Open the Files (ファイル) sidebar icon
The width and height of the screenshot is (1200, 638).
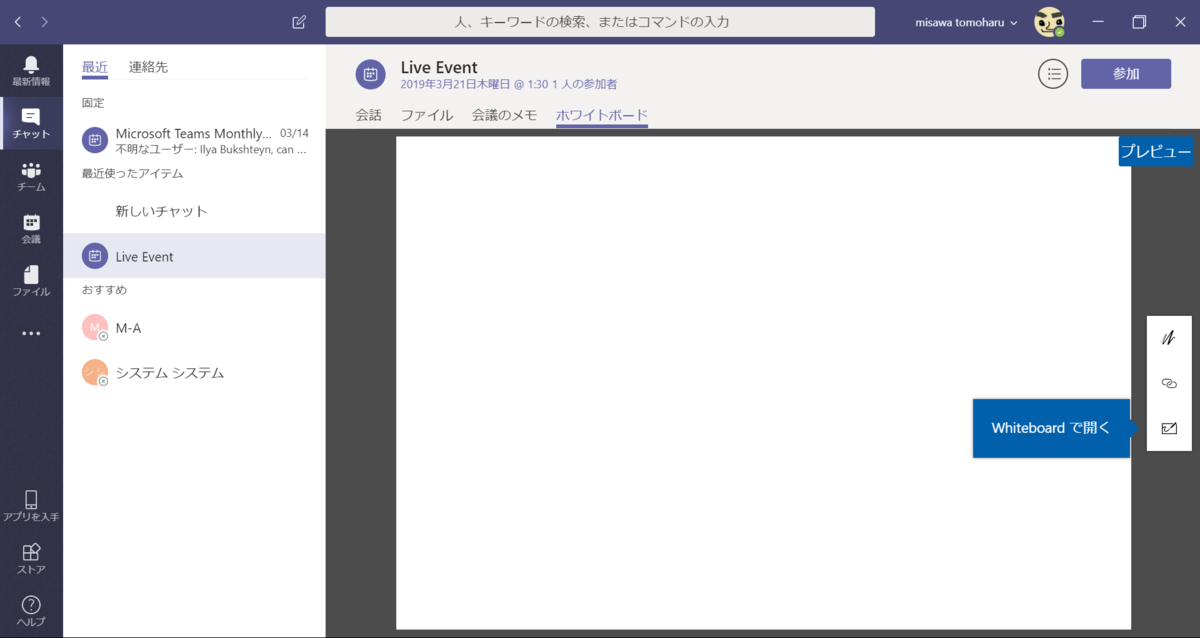(x=31, y=281)
